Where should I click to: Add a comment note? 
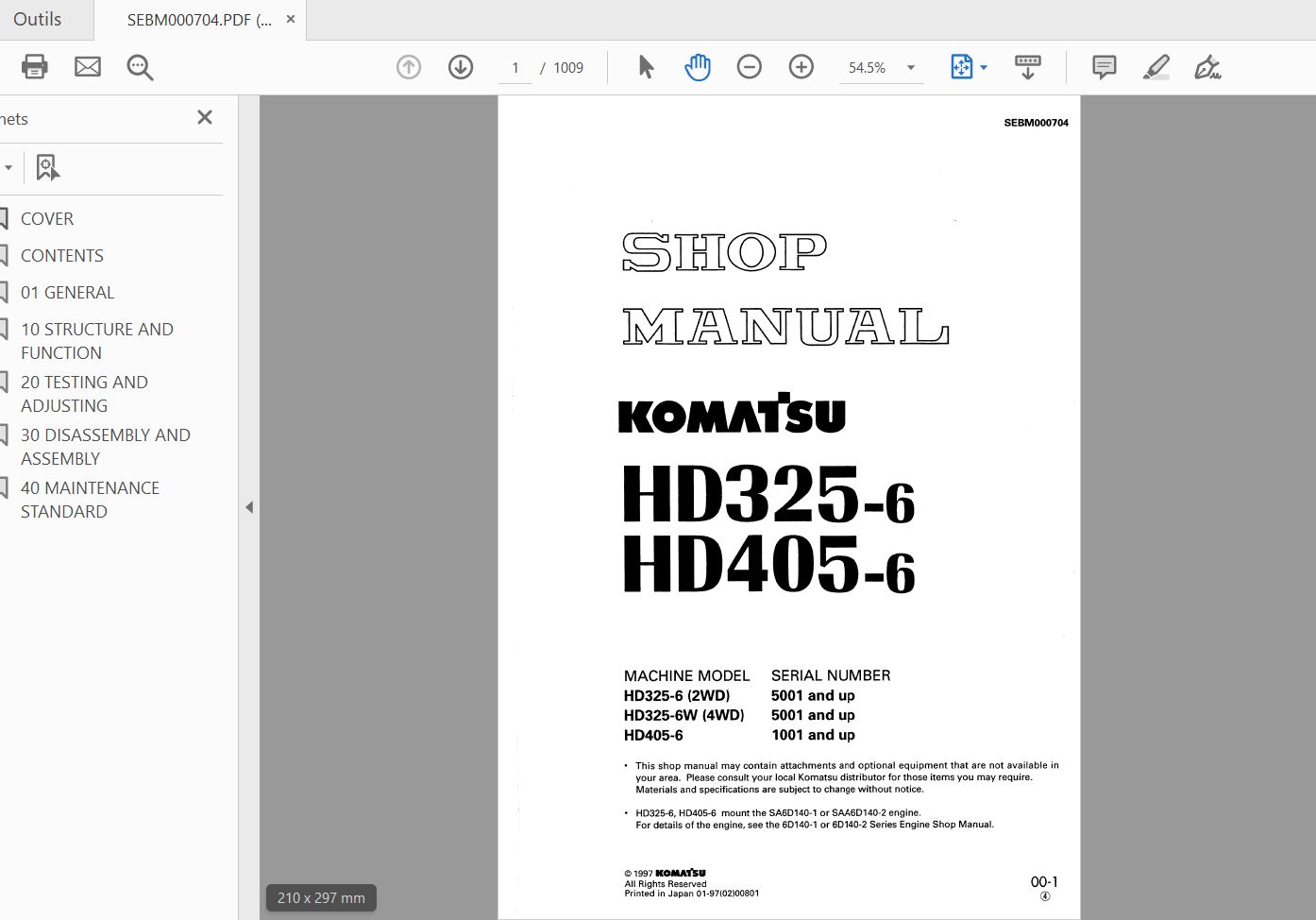1105,67
